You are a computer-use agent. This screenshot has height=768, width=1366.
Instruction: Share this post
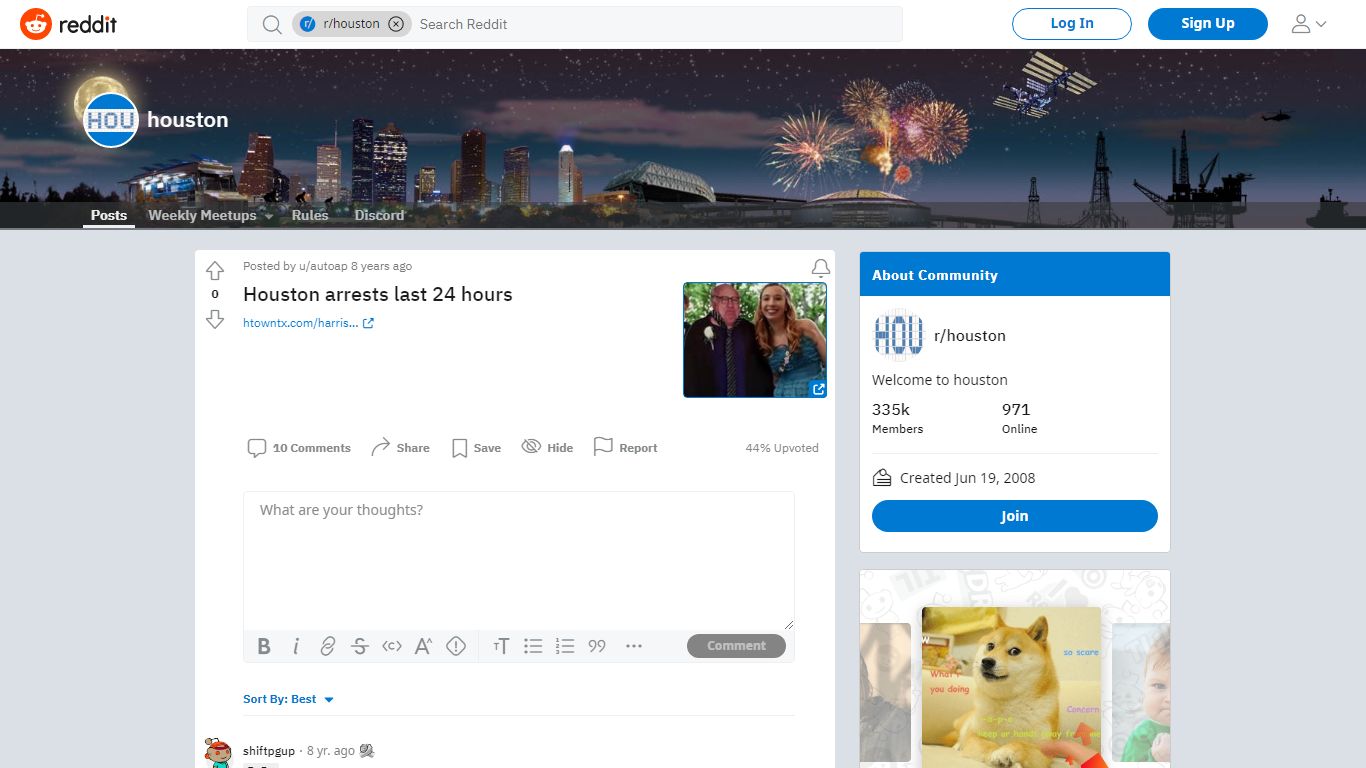click(400, 448)
